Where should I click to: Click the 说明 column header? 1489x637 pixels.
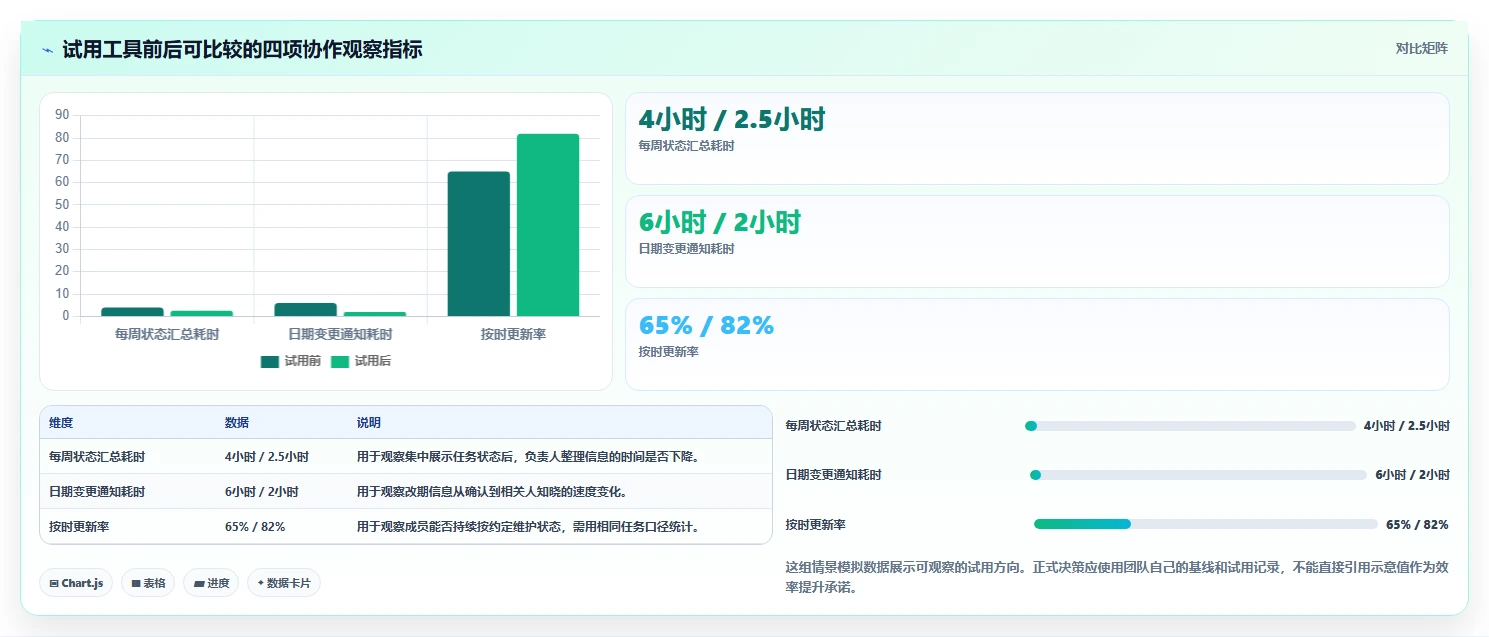pyautogui.click(x=369, y=423)
